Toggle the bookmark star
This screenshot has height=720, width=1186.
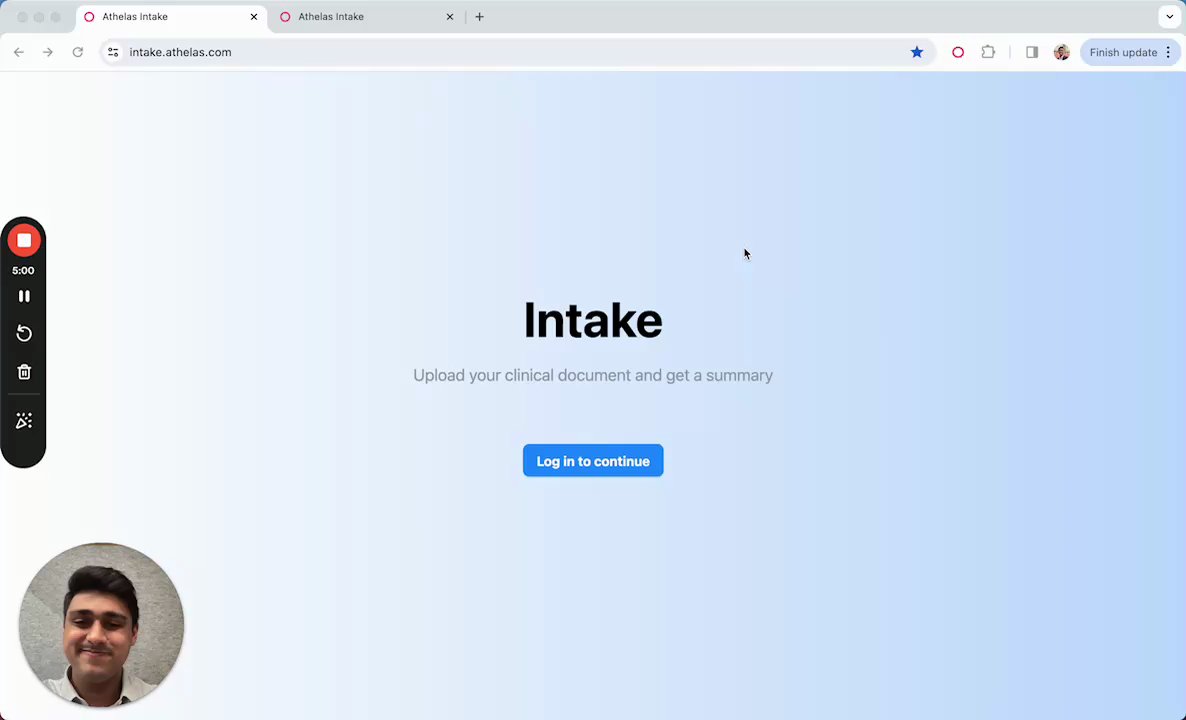coord(917,52)
